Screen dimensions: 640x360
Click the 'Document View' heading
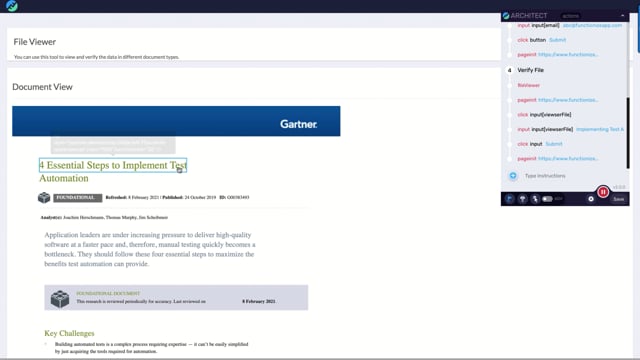coord(42,87)
